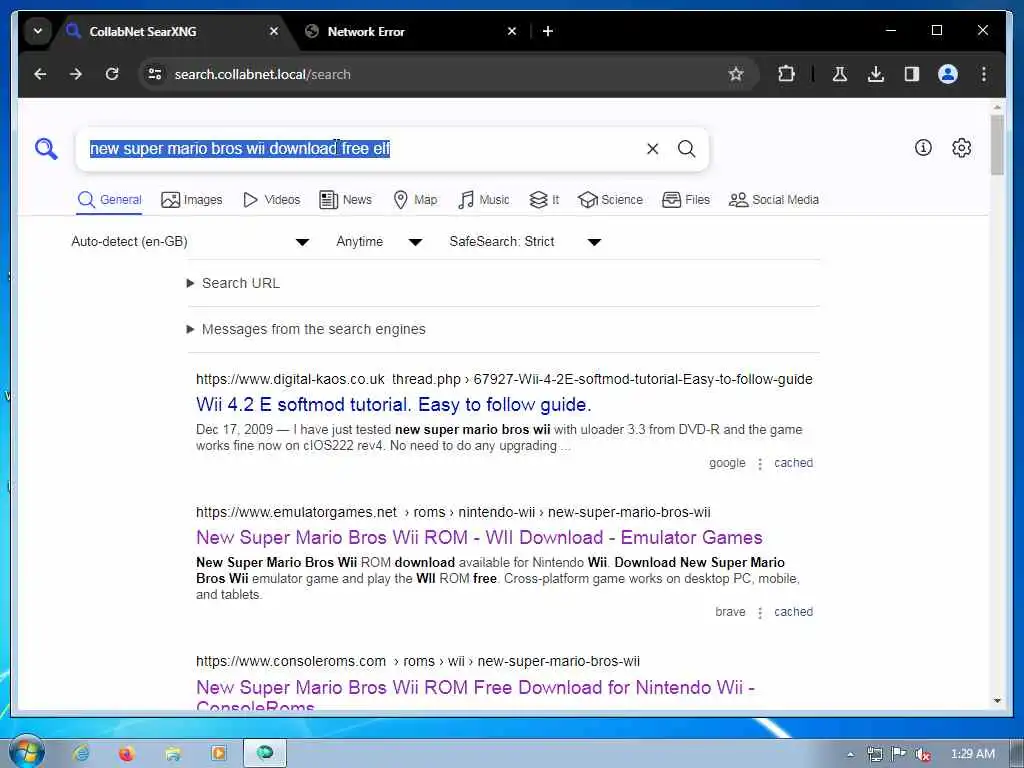Screen dimensions: 1024x768
Task: Switch to Music category
Action: click(483, 200)
